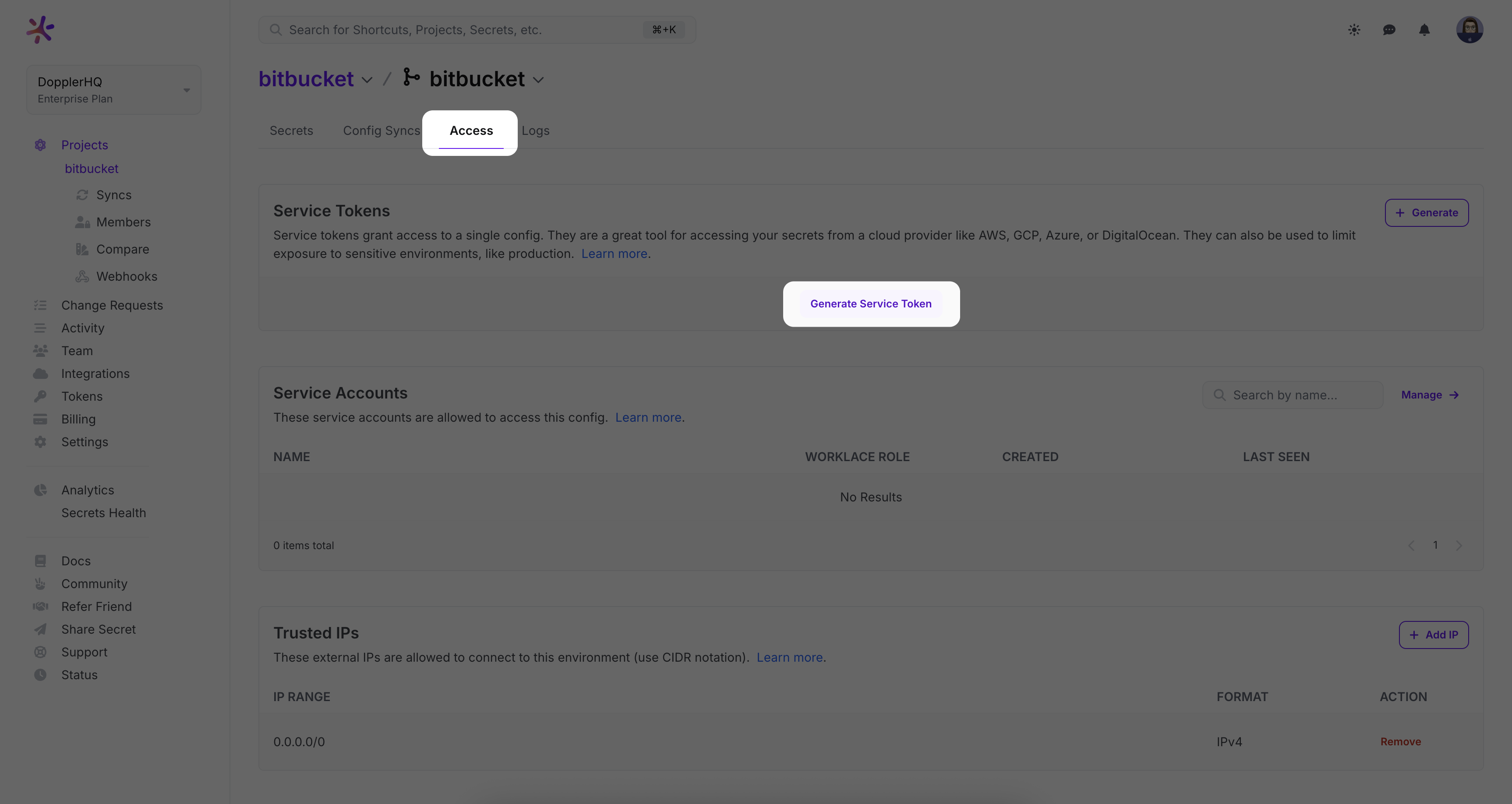Open the user avatar profile menu
The width and height of the screenshot is (1512, 804).
coord(1469,29)
